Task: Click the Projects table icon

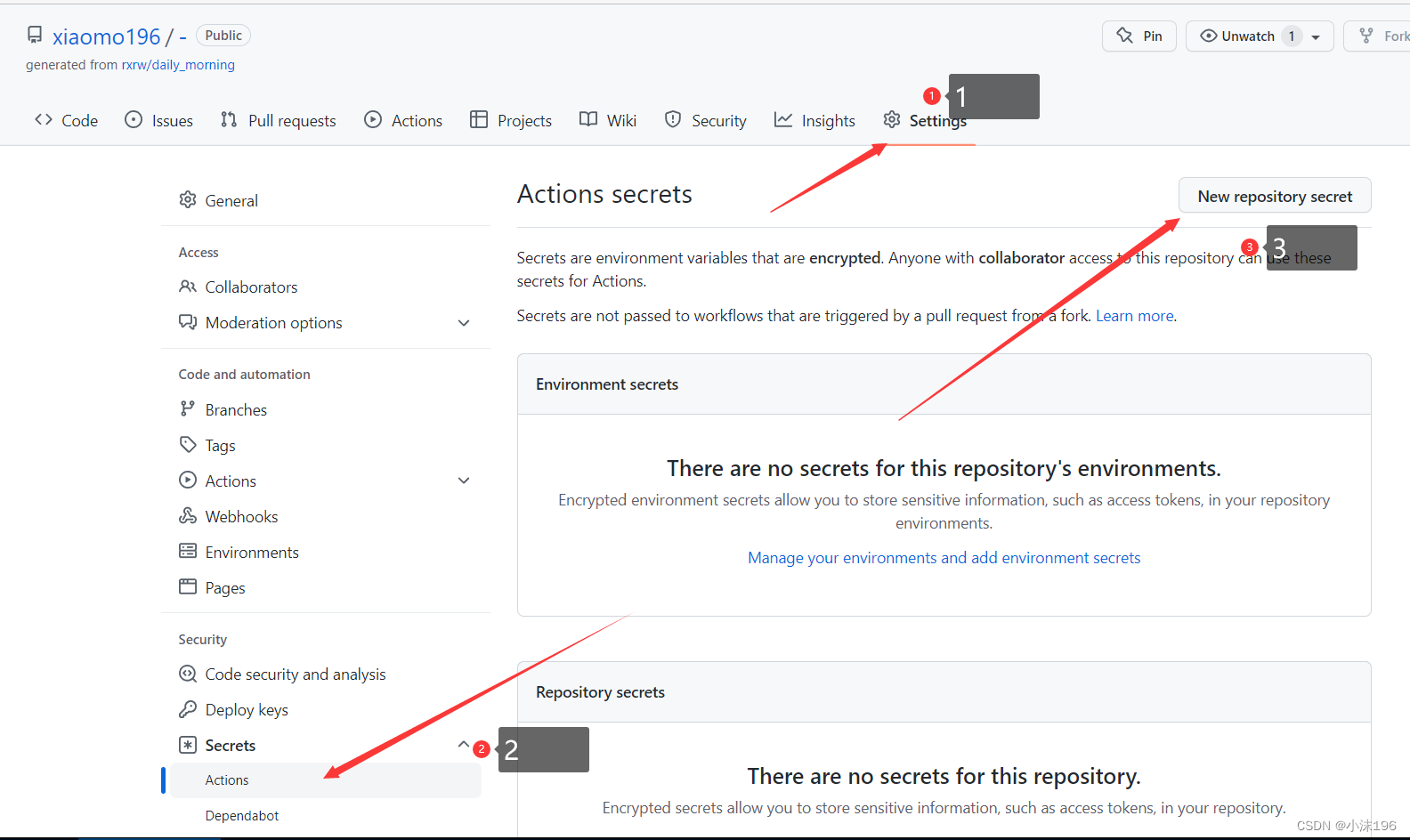Action: (x=479, y=119)
